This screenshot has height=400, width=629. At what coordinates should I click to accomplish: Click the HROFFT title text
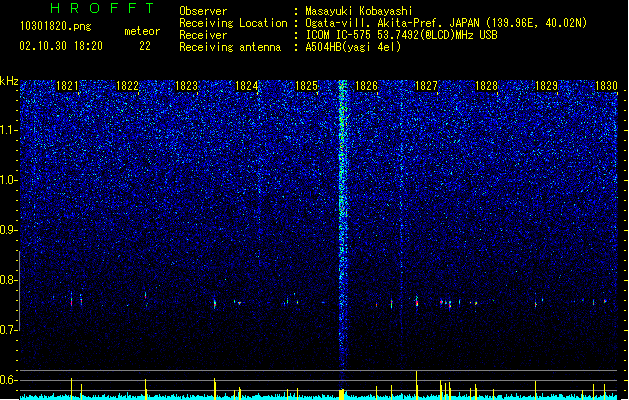point(102,8)
